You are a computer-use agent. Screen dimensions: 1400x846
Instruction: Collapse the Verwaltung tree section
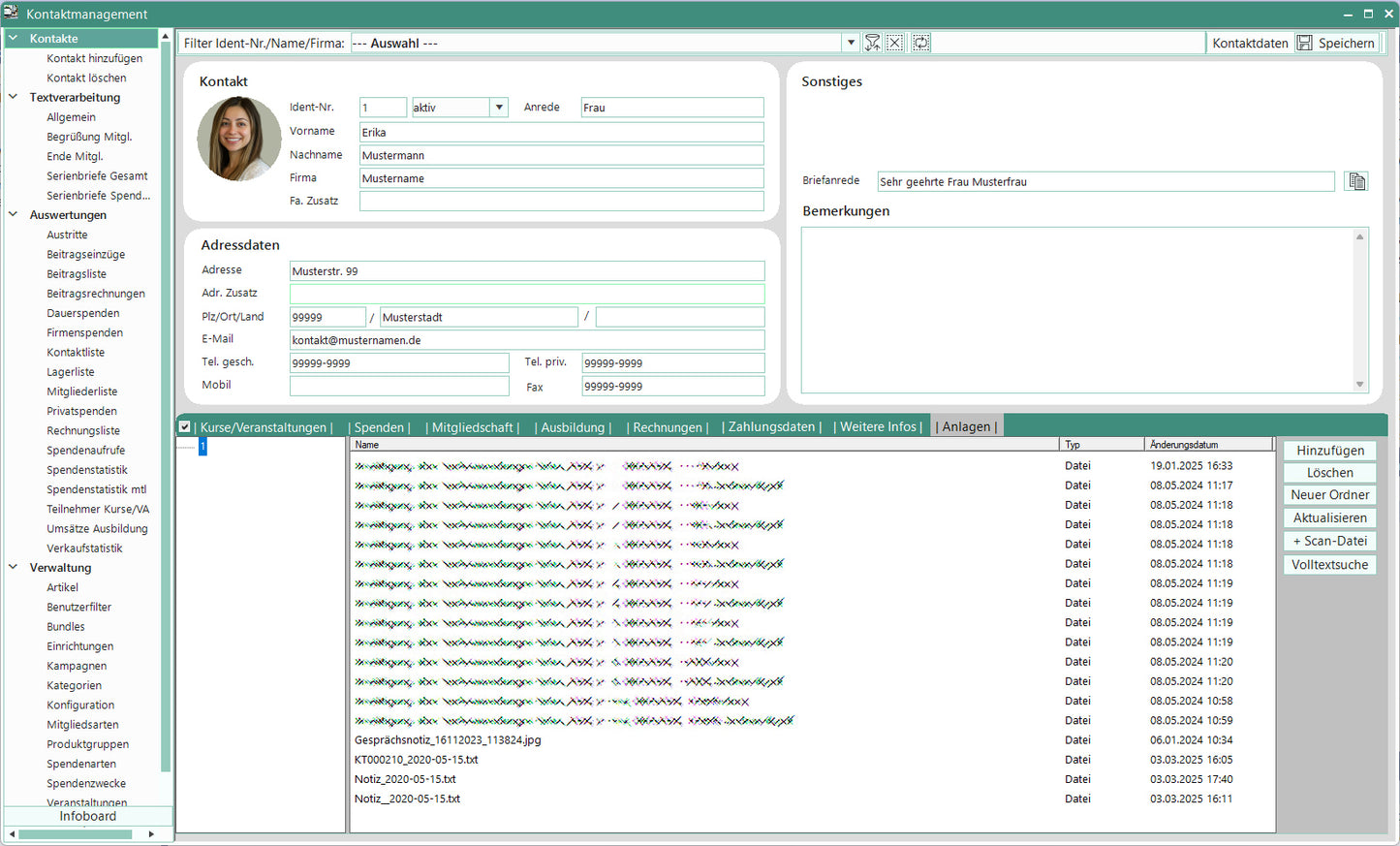click(14, 567)
